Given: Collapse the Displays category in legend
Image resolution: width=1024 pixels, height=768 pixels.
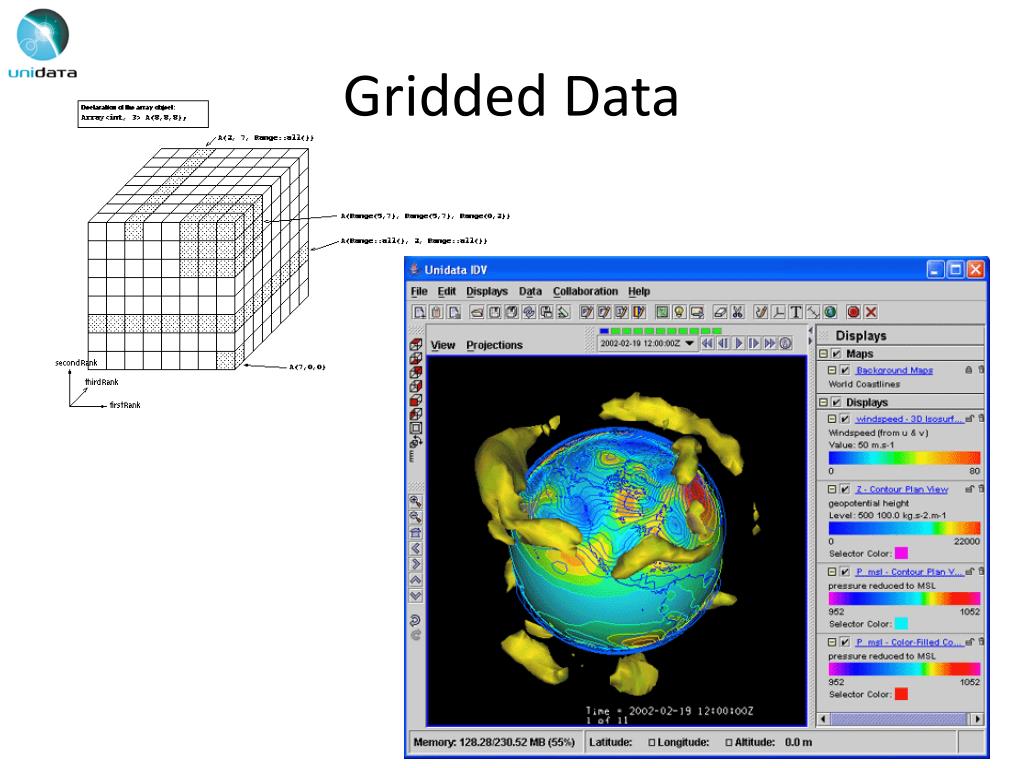Looking at the screenshot, I should click(x=824, y=402).
